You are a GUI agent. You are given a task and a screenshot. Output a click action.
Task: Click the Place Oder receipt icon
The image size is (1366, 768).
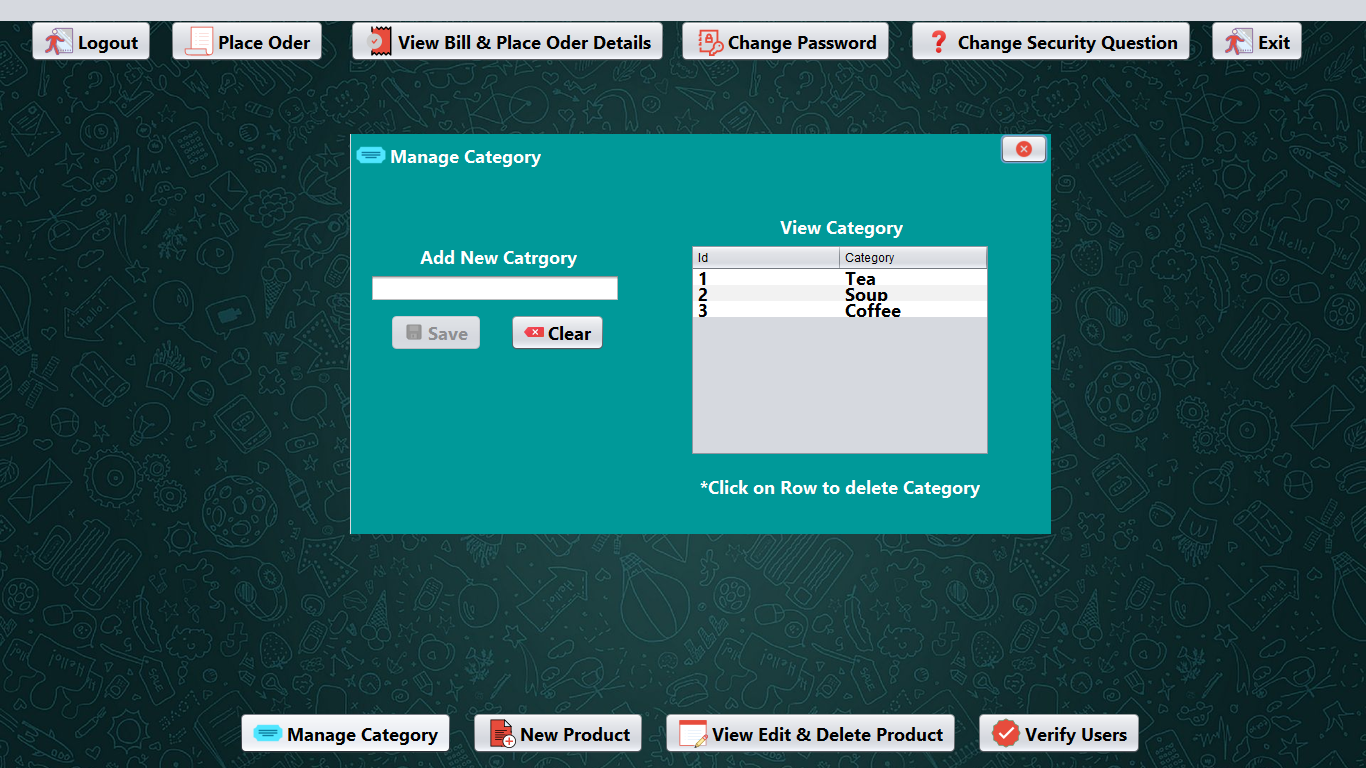(x=204, y=41)
